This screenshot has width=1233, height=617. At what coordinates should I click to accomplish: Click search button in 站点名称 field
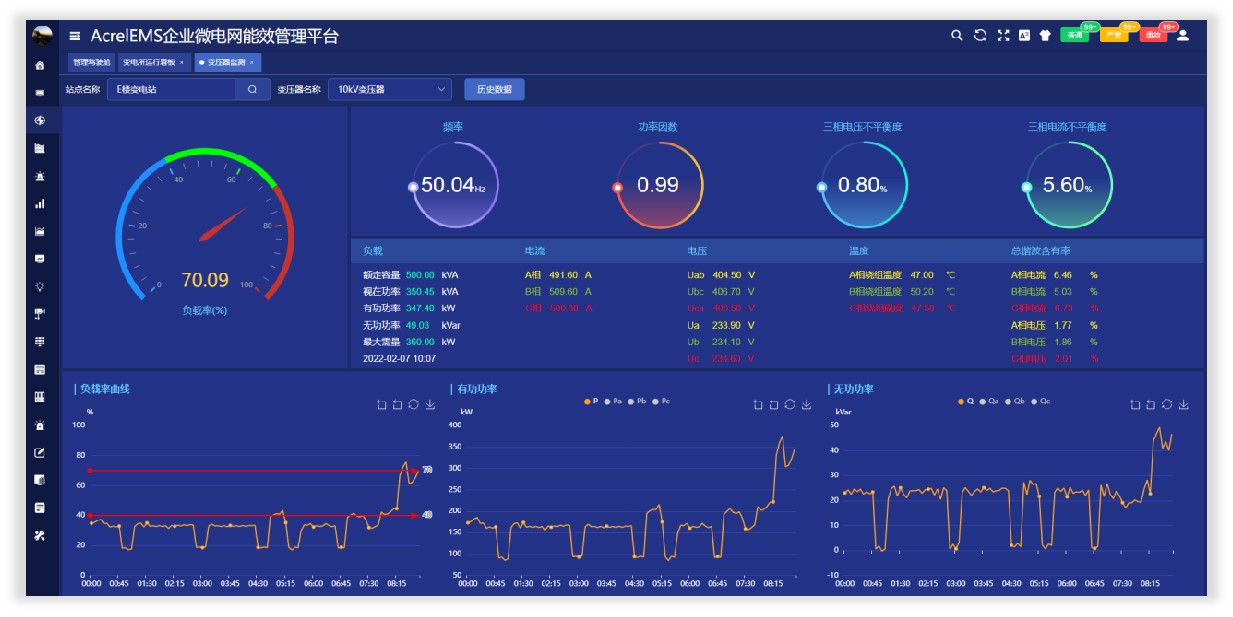252,89
